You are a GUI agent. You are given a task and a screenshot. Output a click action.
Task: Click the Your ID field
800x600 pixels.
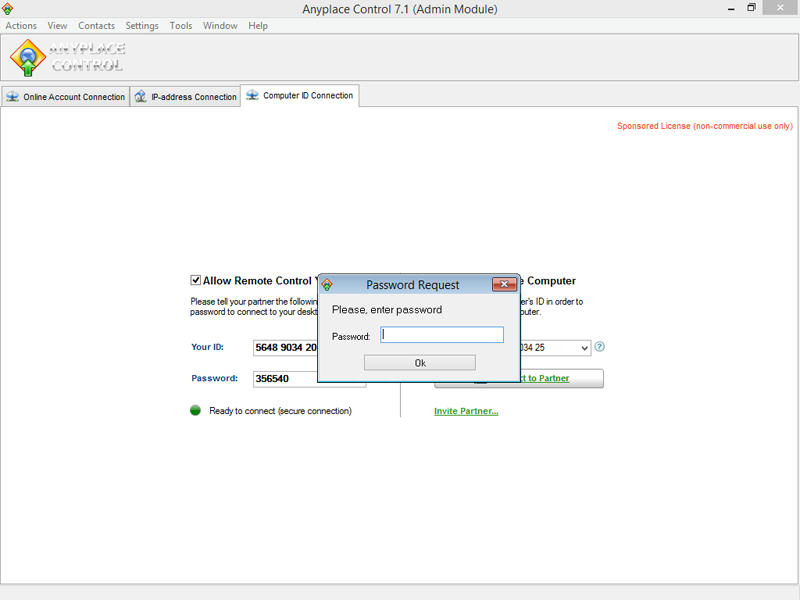(286, 347)
